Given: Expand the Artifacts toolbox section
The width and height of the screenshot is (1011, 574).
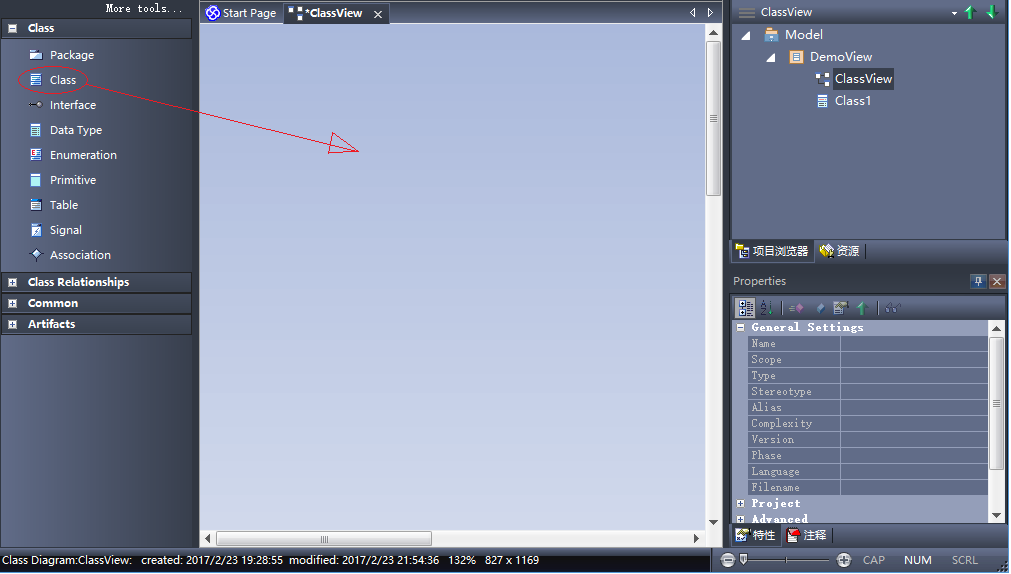Looking at the screenshot, I should 12,324.
